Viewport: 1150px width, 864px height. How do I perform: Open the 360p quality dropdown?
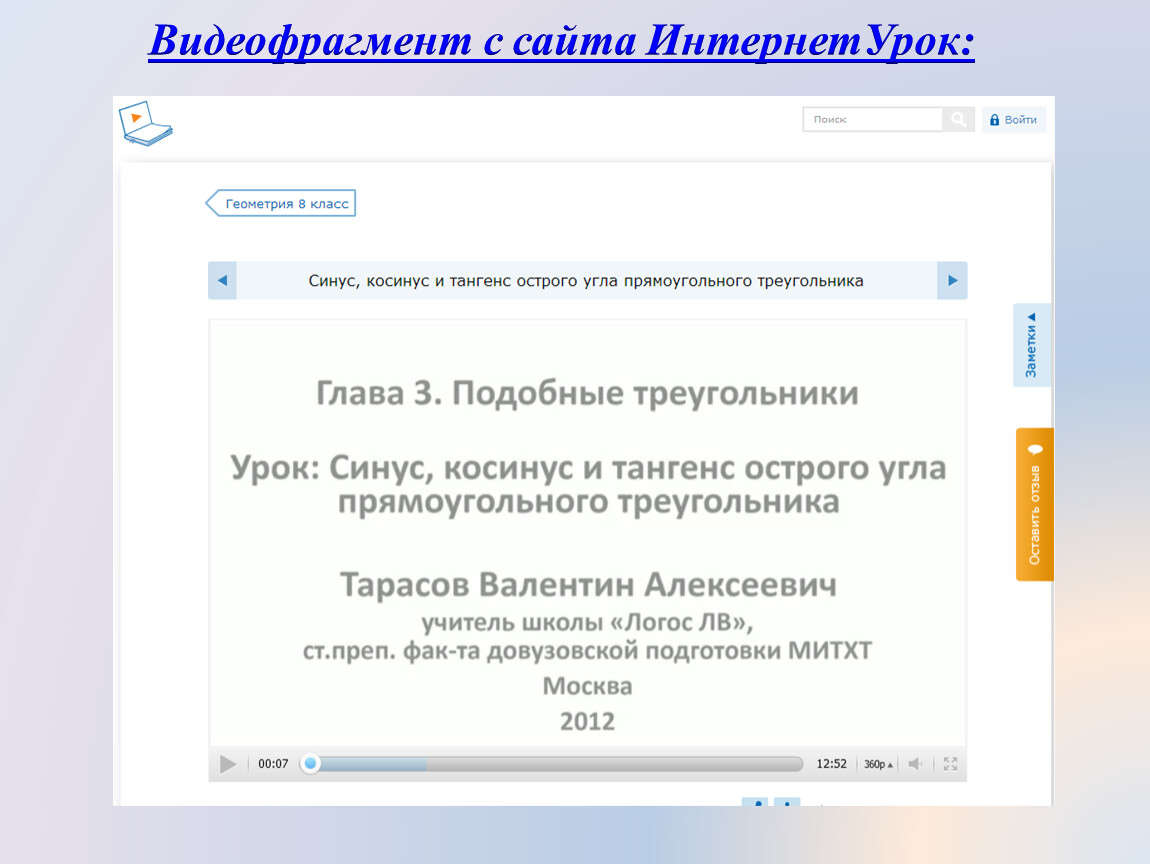(x=878, y=764)
